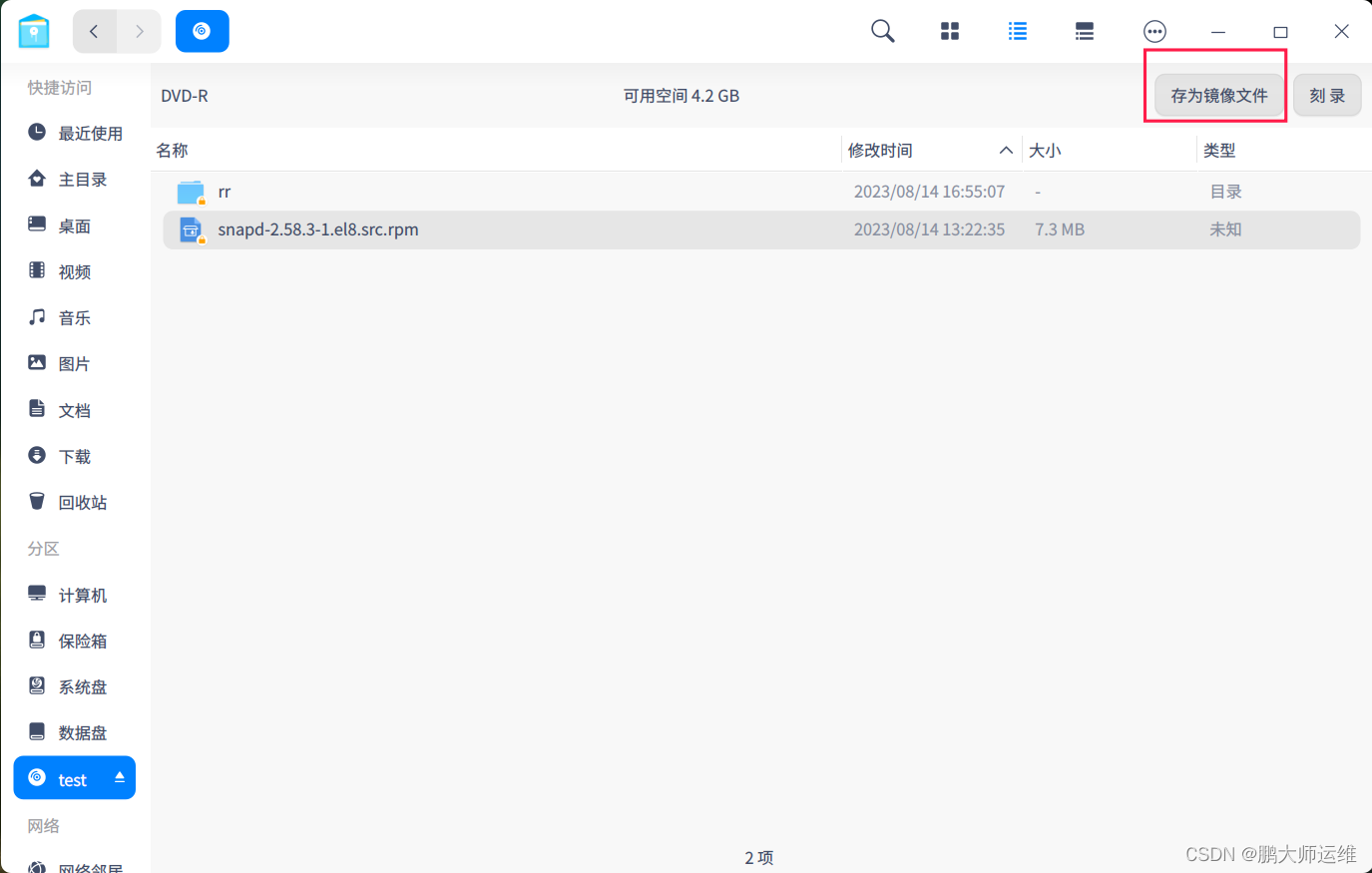The width and height of the screenshot is (1372, 873).
Task: Click the 视频 film icon
Action: click(x=37, y=270)
